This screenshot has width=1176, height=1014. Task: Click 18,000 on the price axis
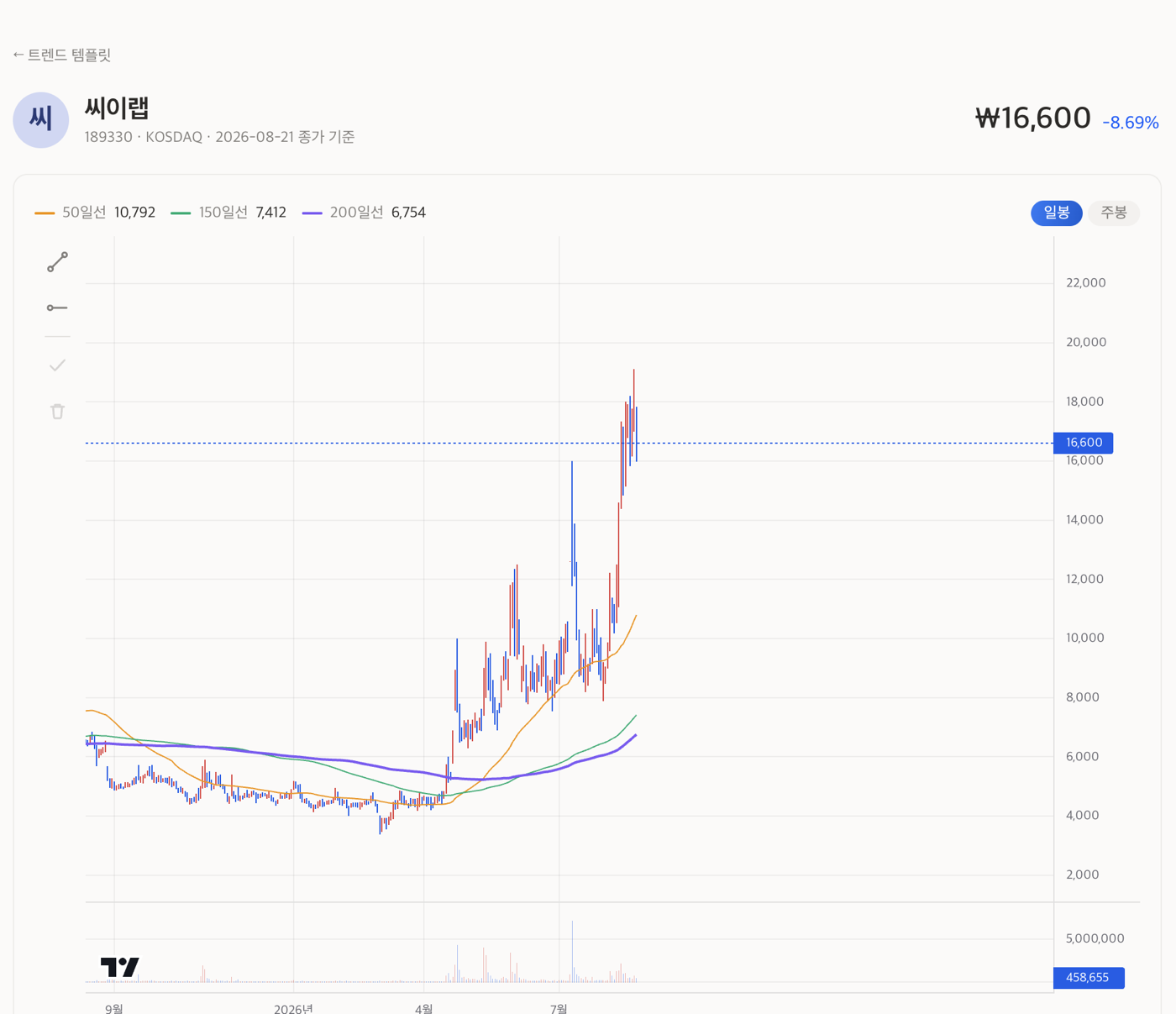(1084, 402)
